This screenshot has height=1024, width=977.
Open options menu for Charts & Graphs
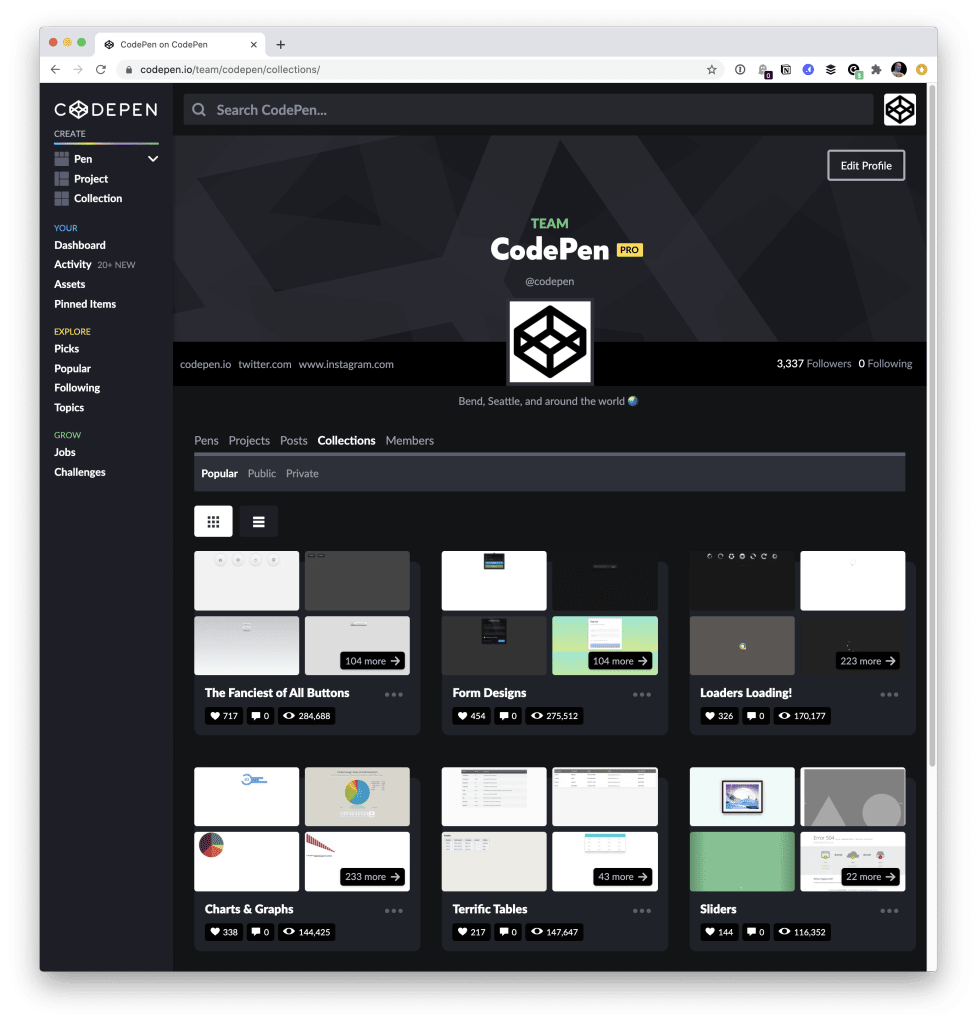pyautogui.click(x=394, y=910)
